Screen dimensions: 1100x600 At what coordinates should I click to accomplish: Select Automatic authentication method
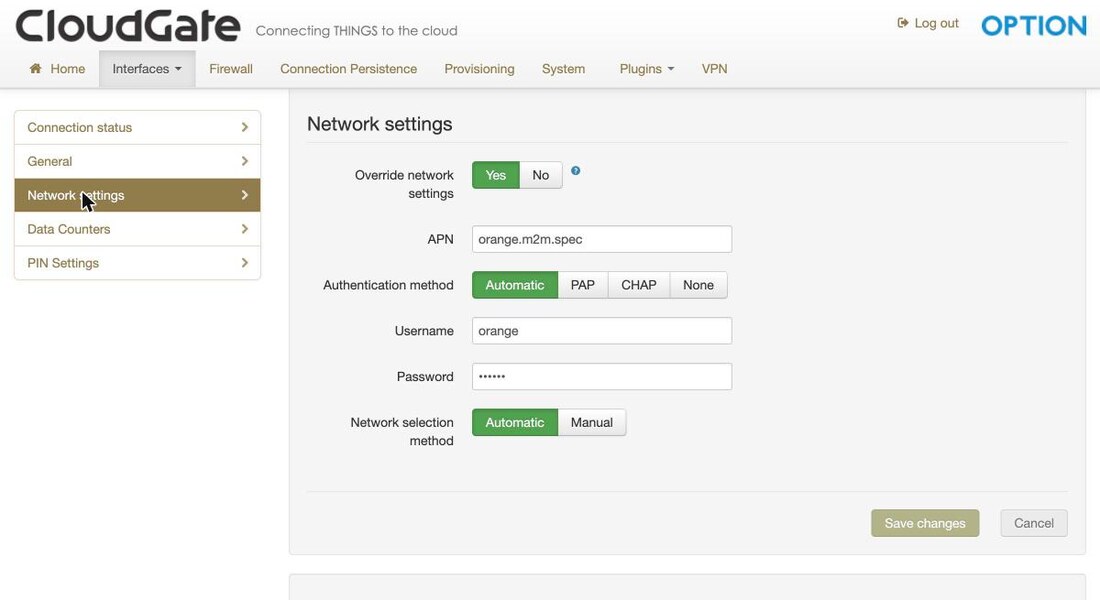(x=515, y=285)
